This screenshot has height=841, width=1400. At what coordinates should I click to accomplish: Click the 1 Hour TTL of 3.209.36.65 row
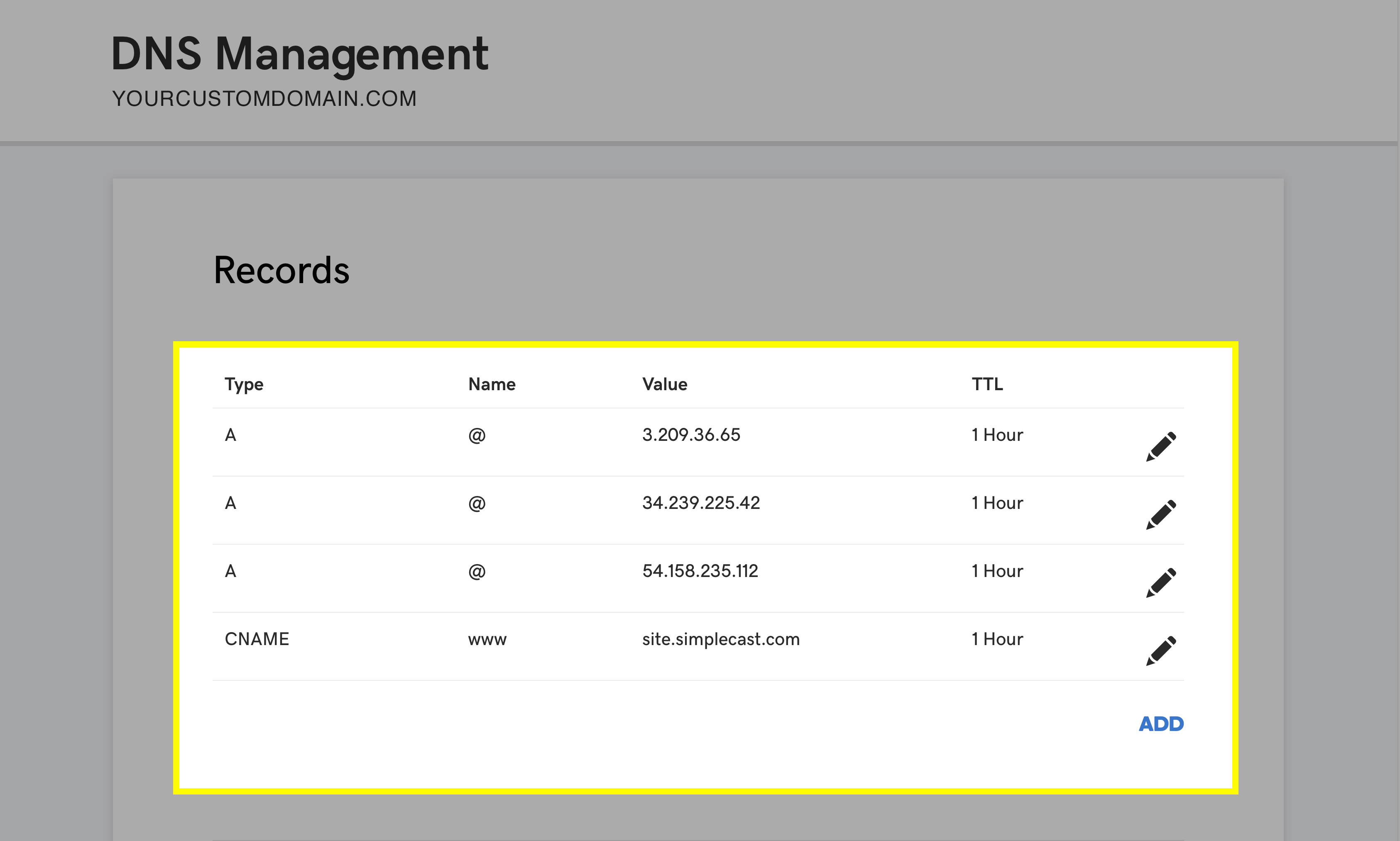coord(998,435)
